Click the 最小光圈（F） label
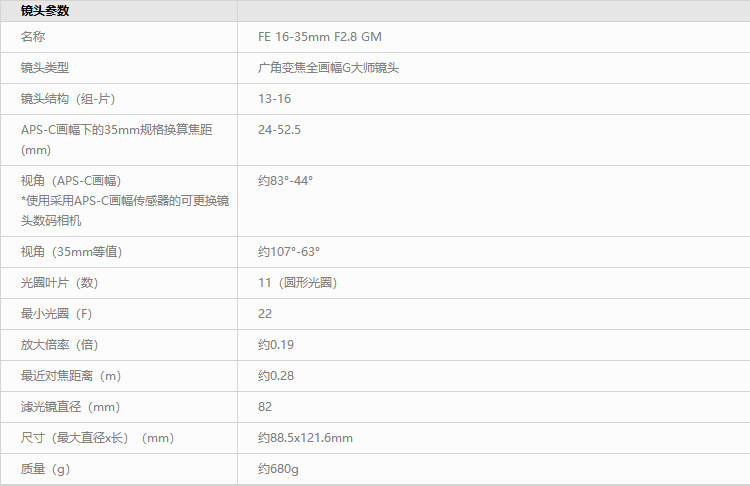 click(x=57, y=314)
